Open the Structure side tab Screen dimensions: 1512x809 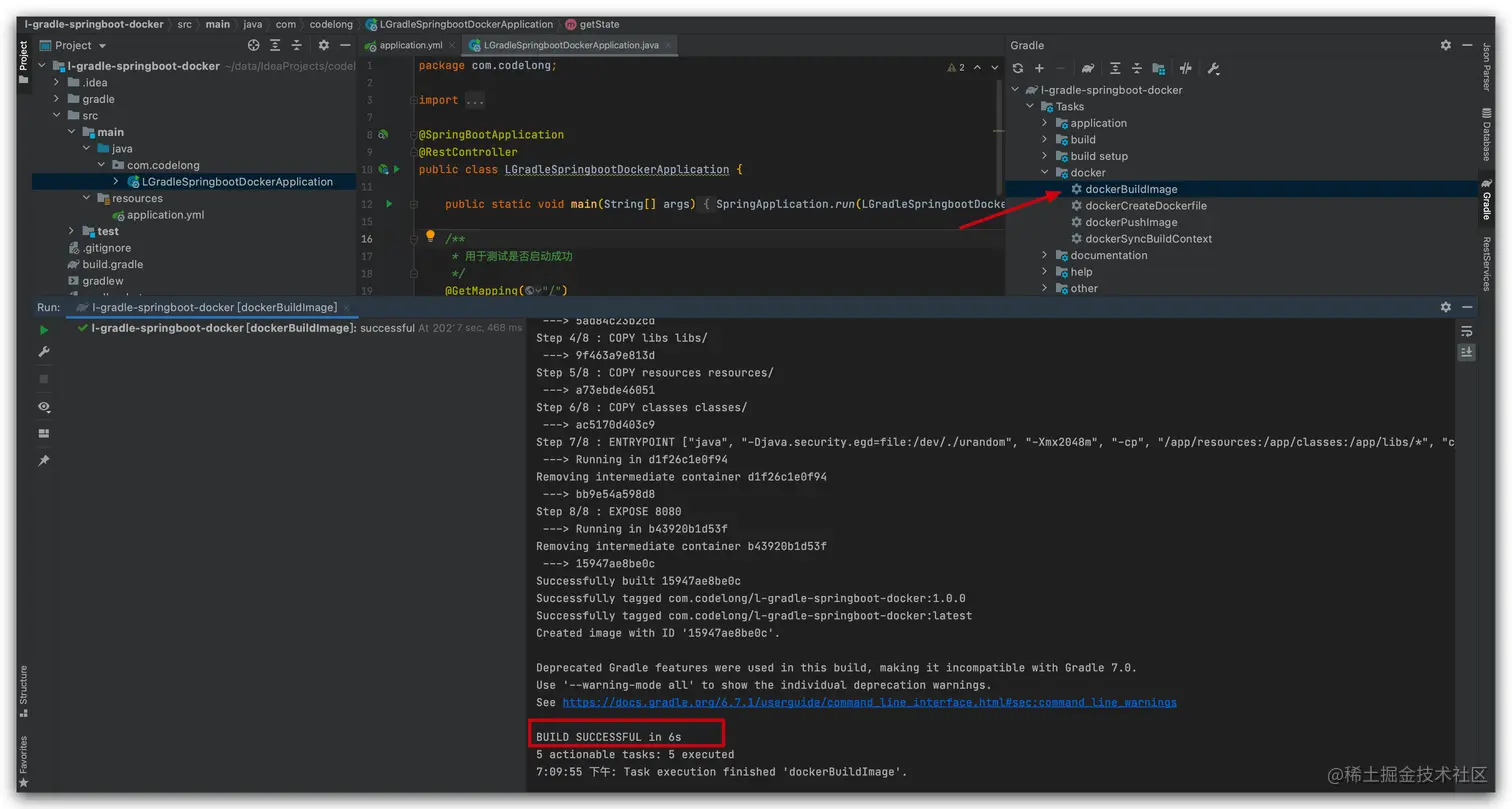coord(24,690)
